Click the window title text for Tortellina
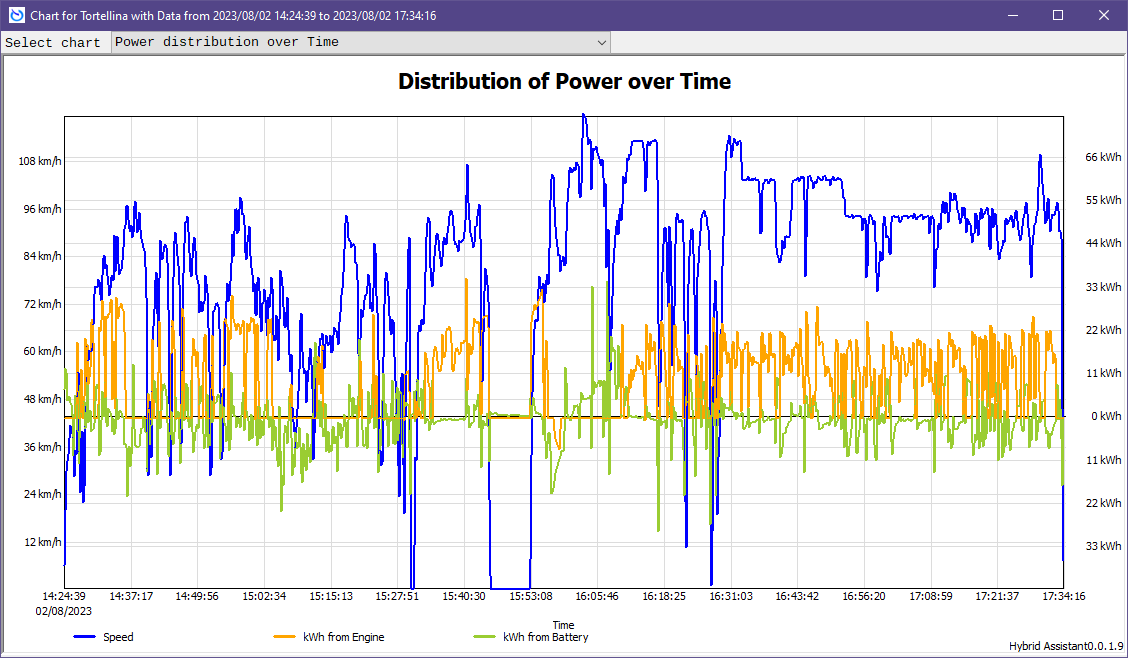Image resolution: width=1128 pixels, height=658 pixels. [233, 15]
